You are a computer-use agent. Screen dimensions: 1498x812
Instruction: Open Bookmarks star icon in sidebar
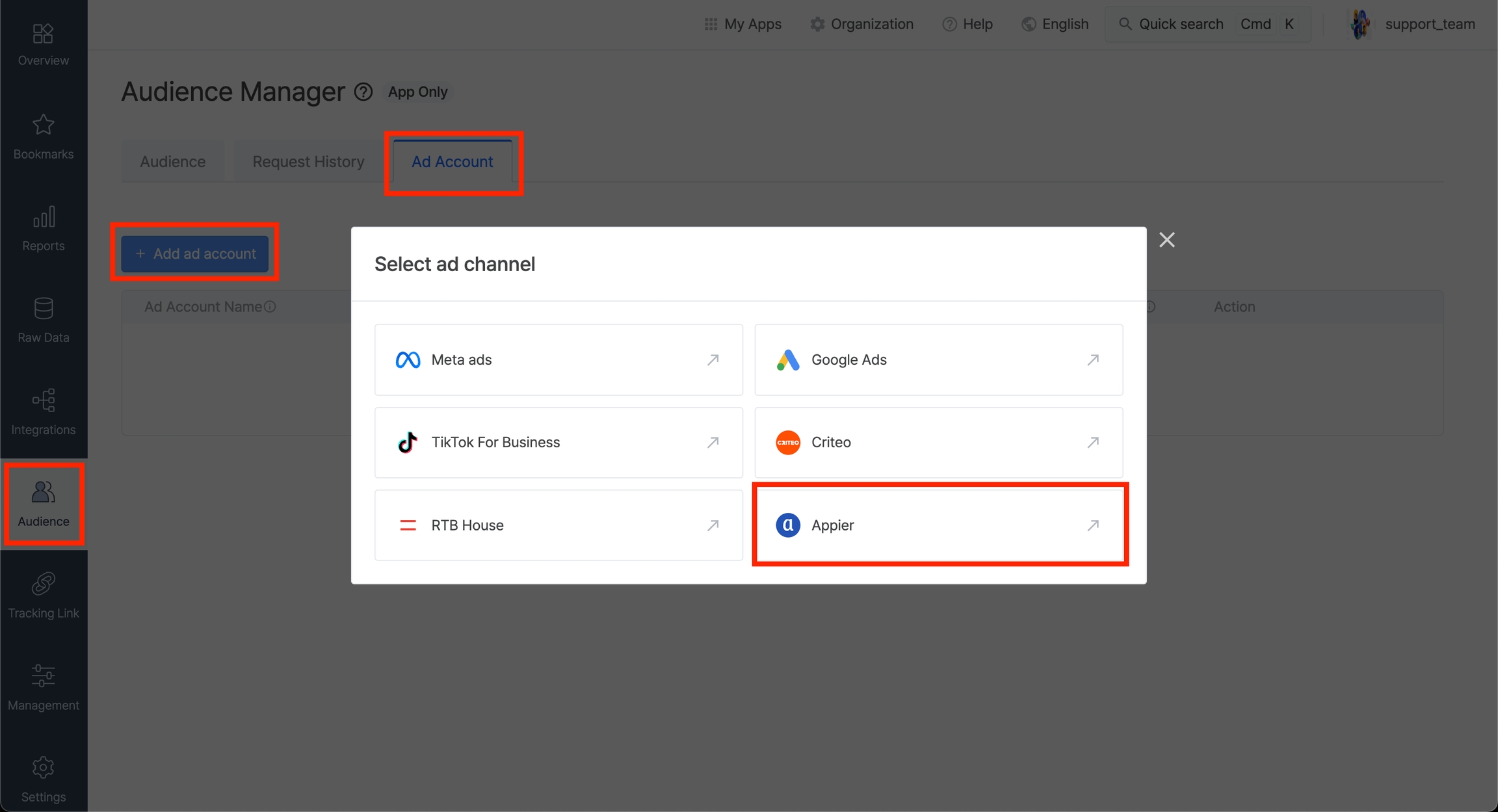[43, 136]
